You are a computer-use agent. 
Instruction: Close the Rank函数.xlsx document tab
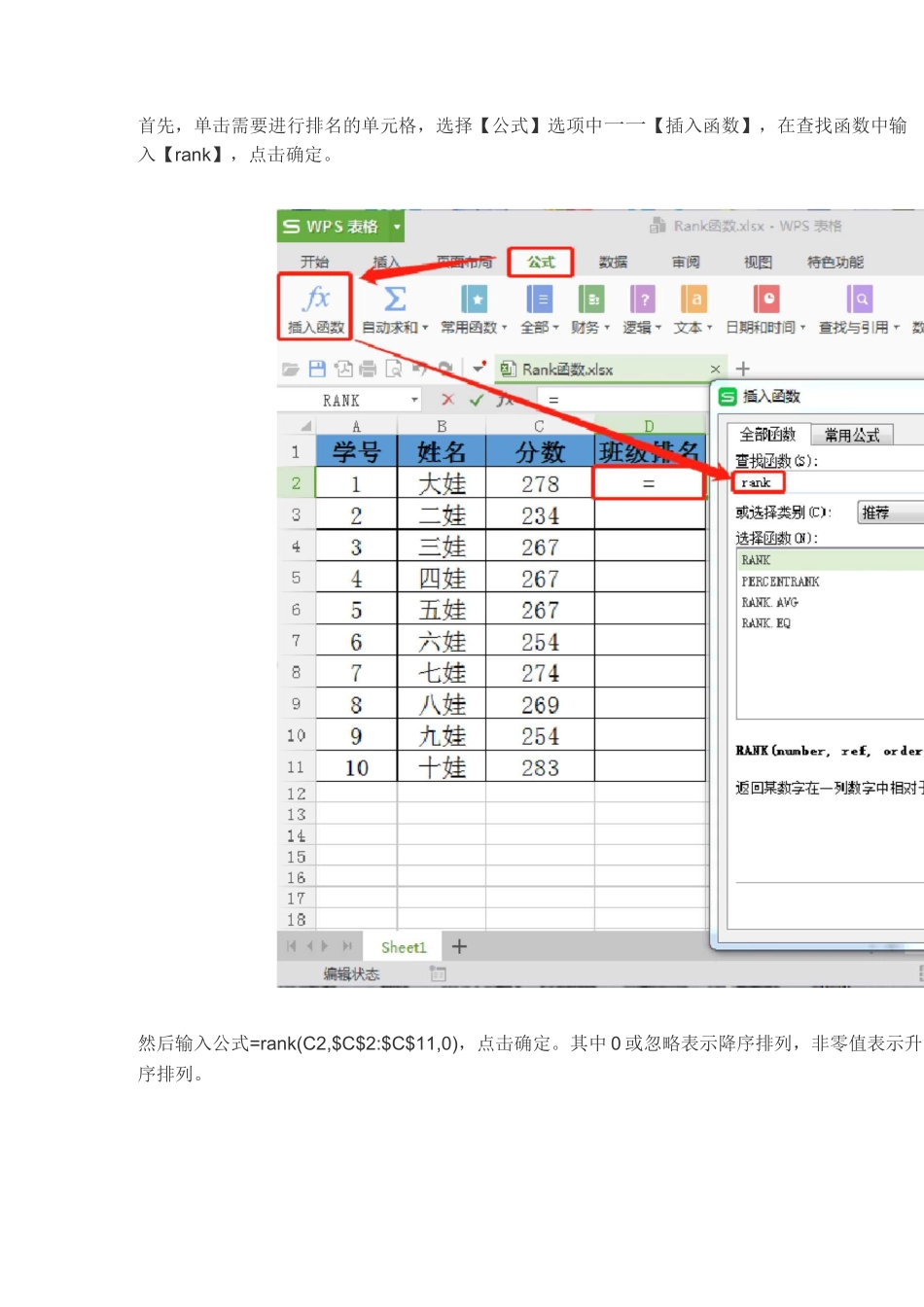pos(715,370)
